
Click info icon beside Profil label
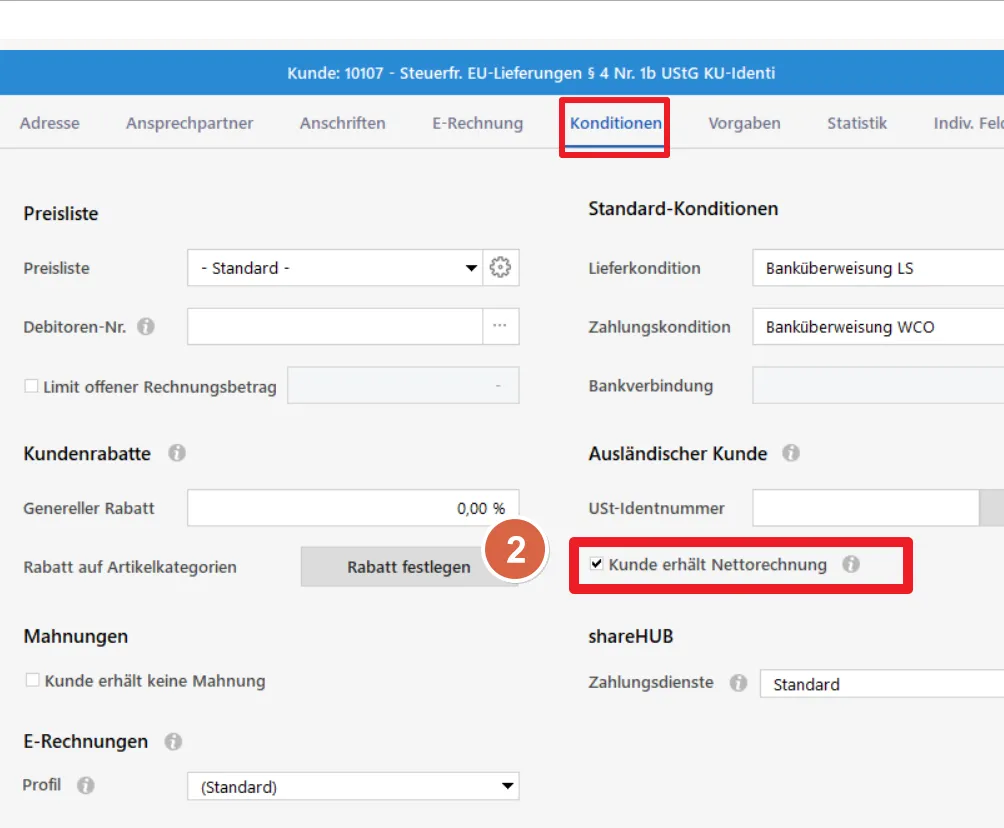tap(86, 786)
